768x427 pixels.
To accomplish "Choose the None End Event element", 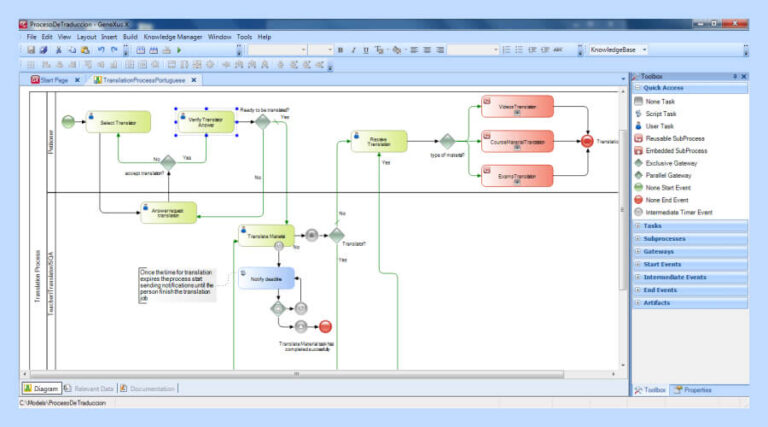I will [667, 199].
